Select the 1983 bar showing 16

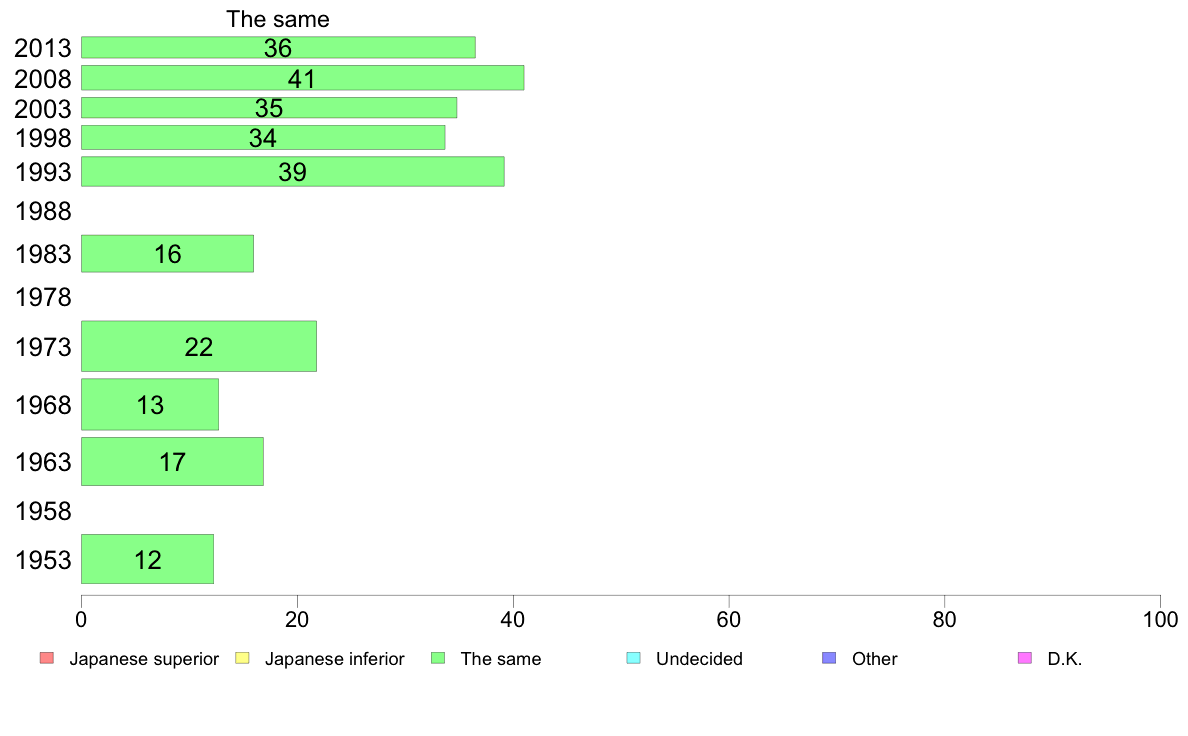[167, 253]
